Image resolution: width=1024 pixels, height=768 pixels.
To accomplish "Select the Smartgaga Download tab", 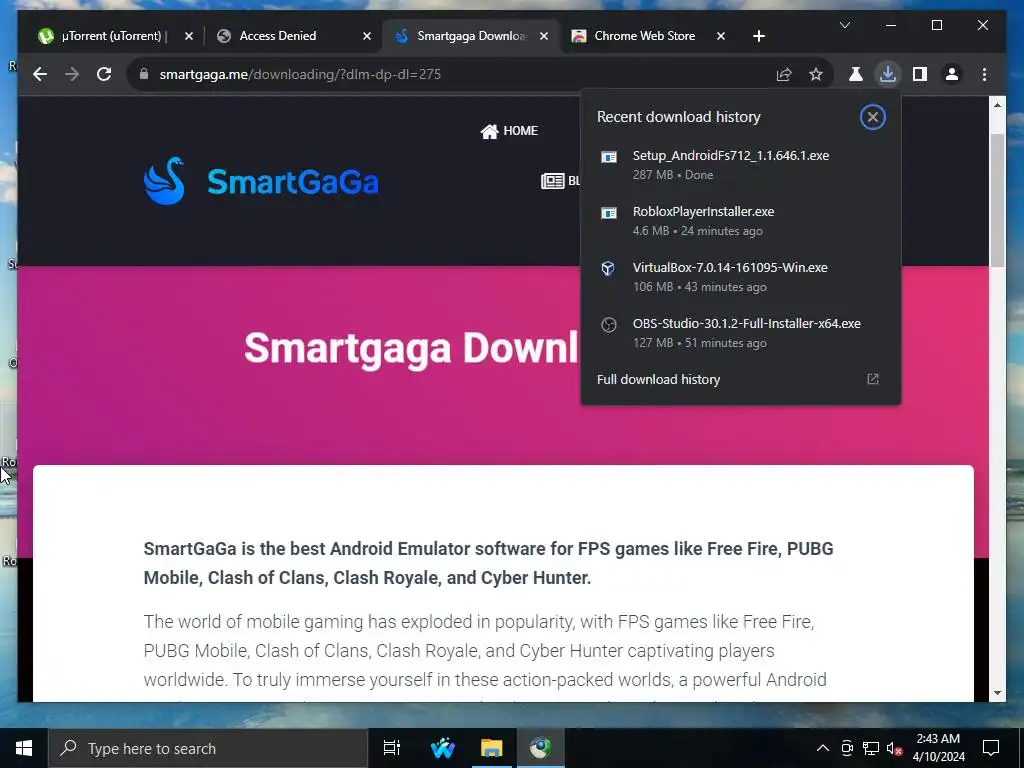I will coord(470,36).
